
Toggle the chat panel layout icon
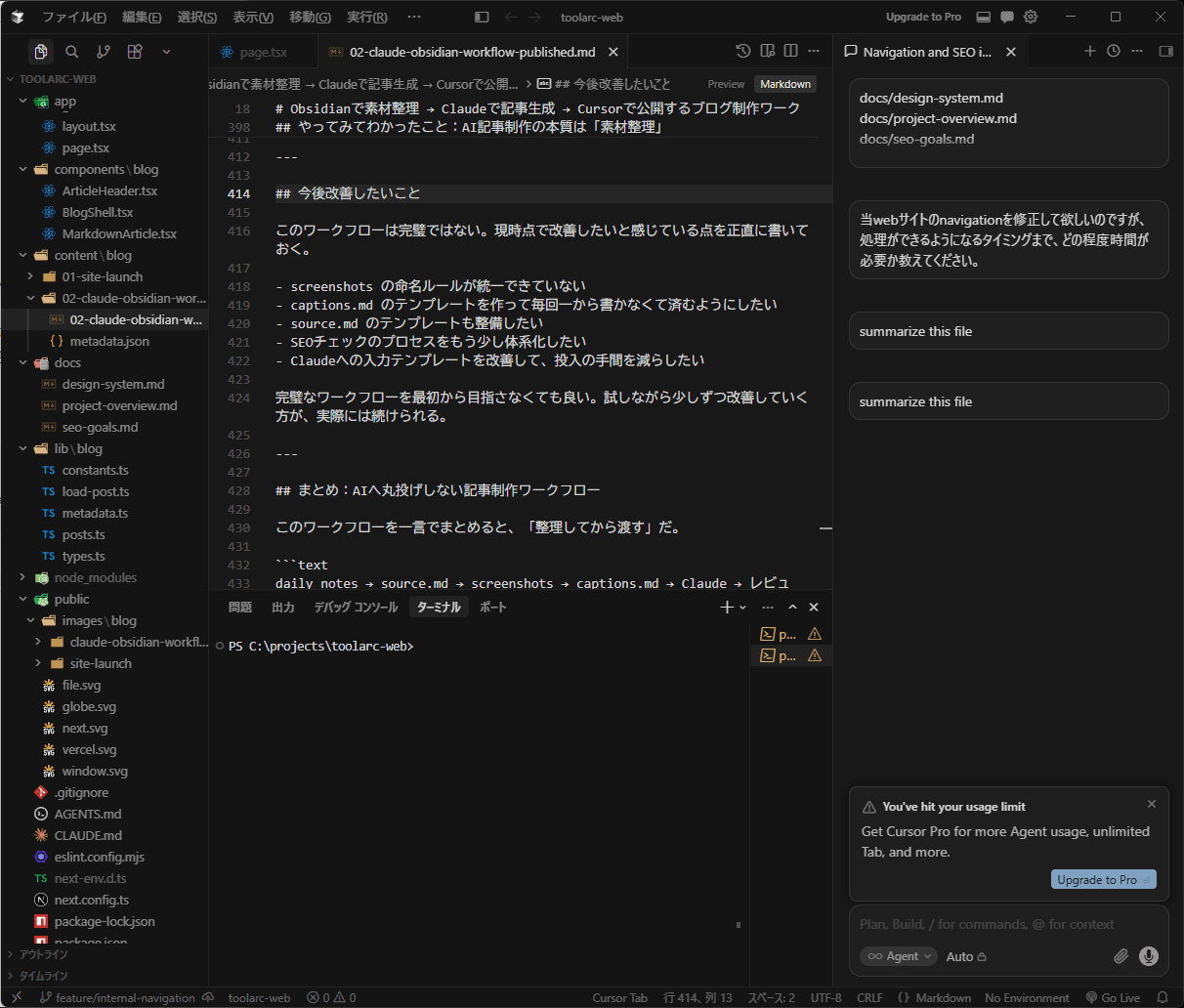point(1165,51)
